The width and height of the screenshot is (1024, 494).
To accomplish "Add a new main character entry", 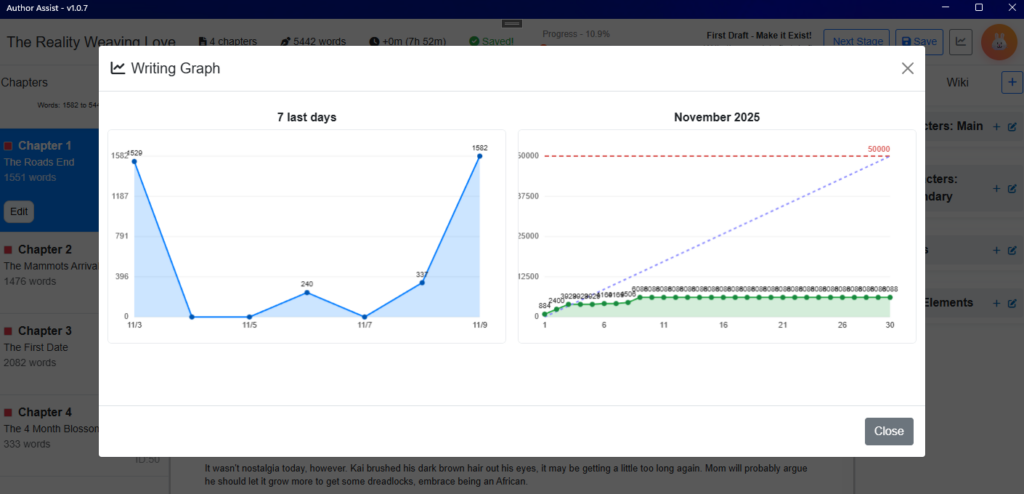I will pos(996,127).
